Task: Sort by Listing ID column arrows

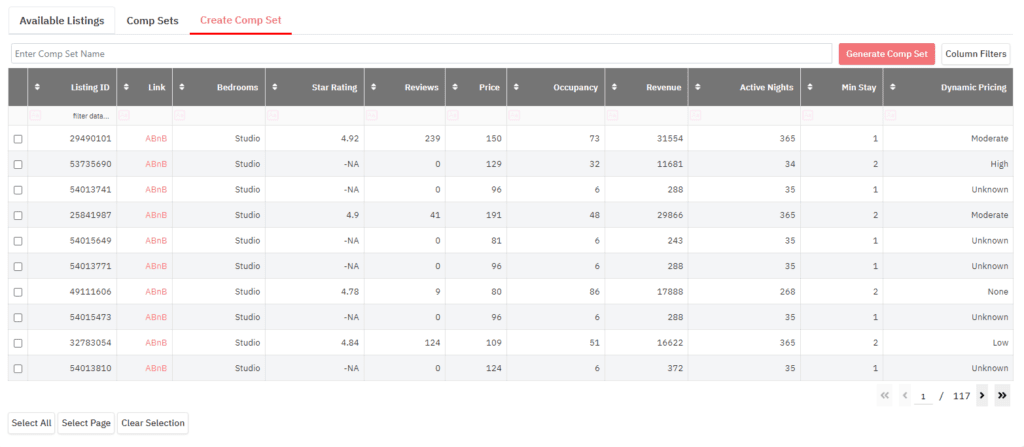Action: click(x=37, y=88)
